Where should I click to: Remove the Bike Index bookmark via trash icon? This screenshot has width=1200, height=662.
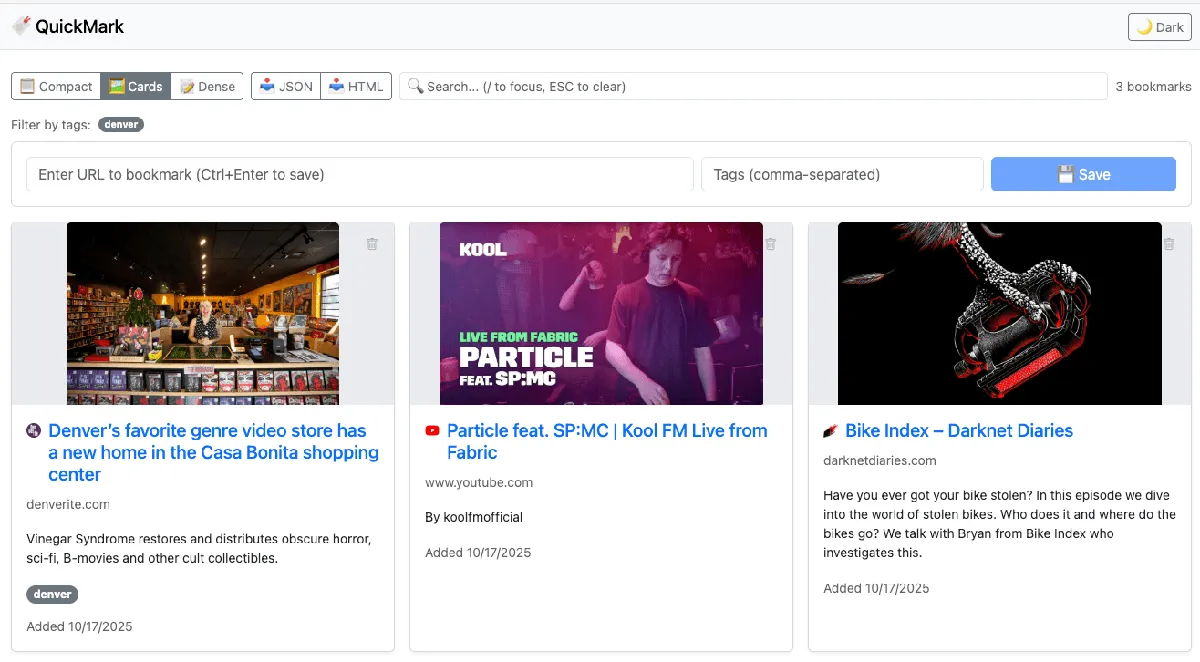click(1168, 244)
